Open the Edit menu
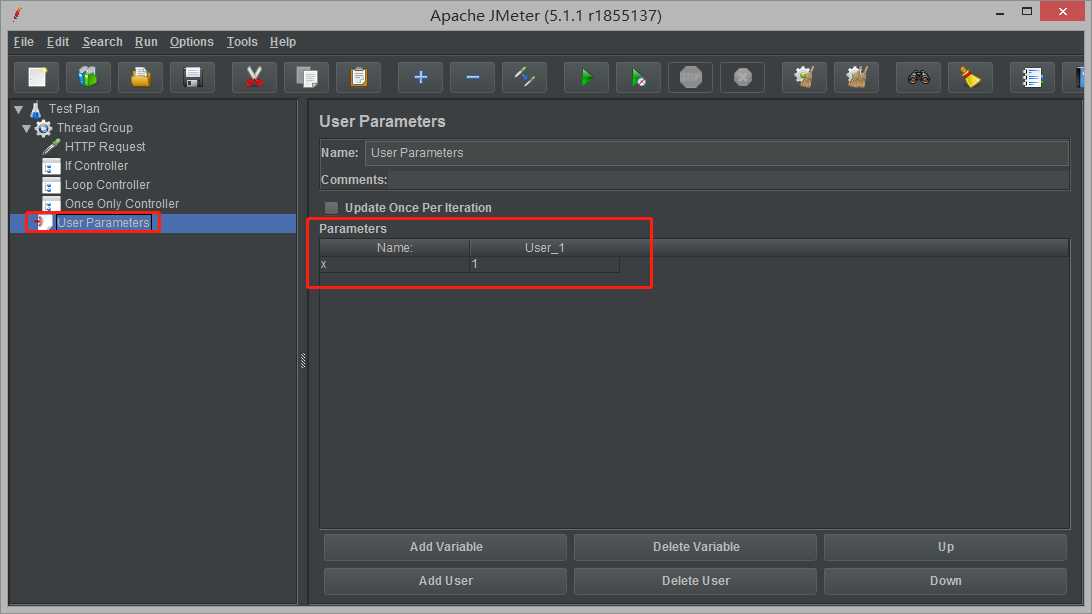 pos(58,42)
